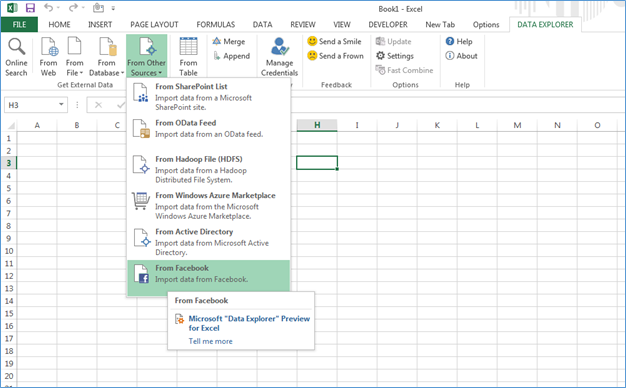Switch to the HOME tab
The width and height of the screenshot is (626, 388).
59,24
